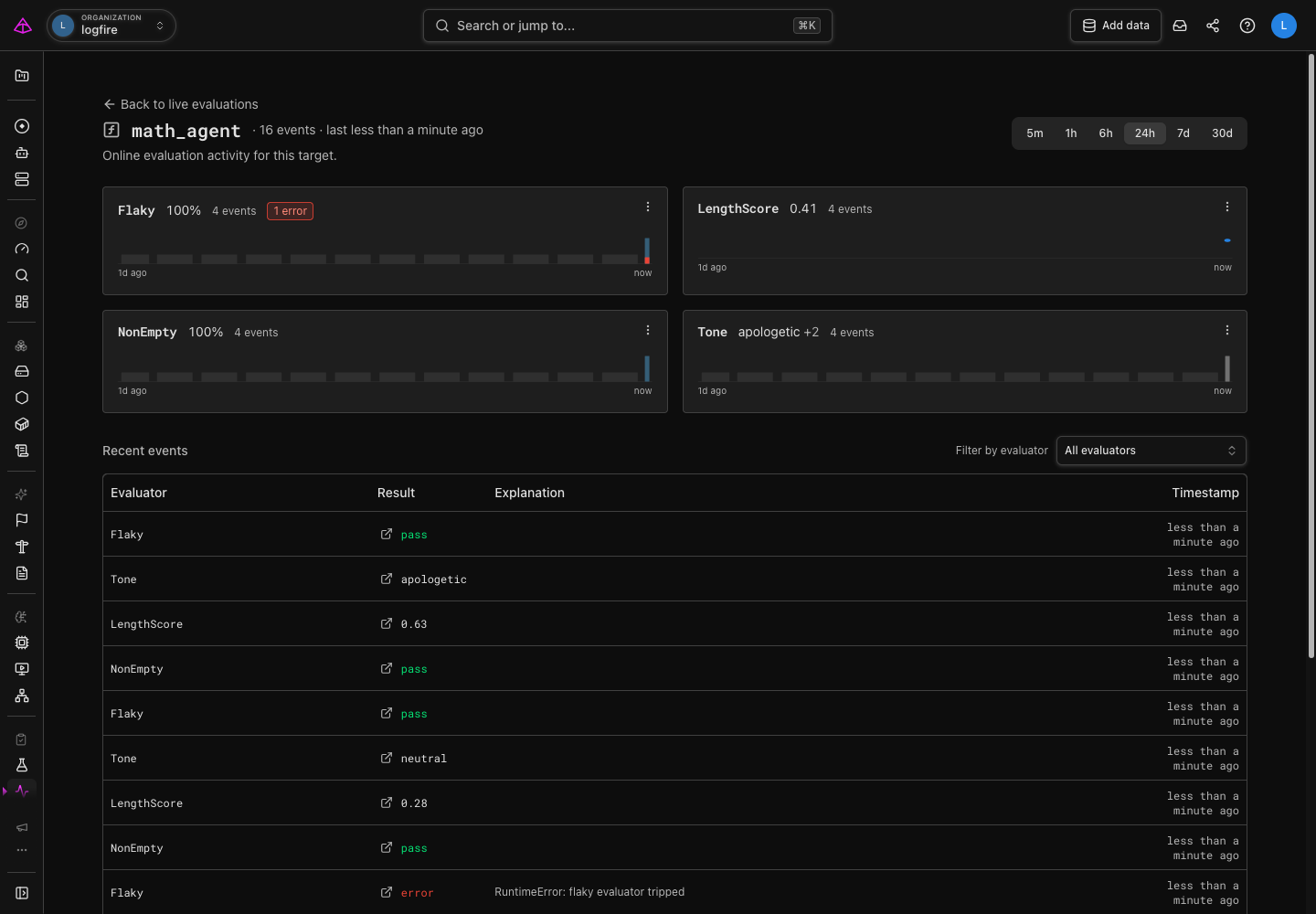Image resolution: width=1316 pixels, height=914 pixels.
Task: Open the folder chart icon in the sidebar
Action: point(22,76)
